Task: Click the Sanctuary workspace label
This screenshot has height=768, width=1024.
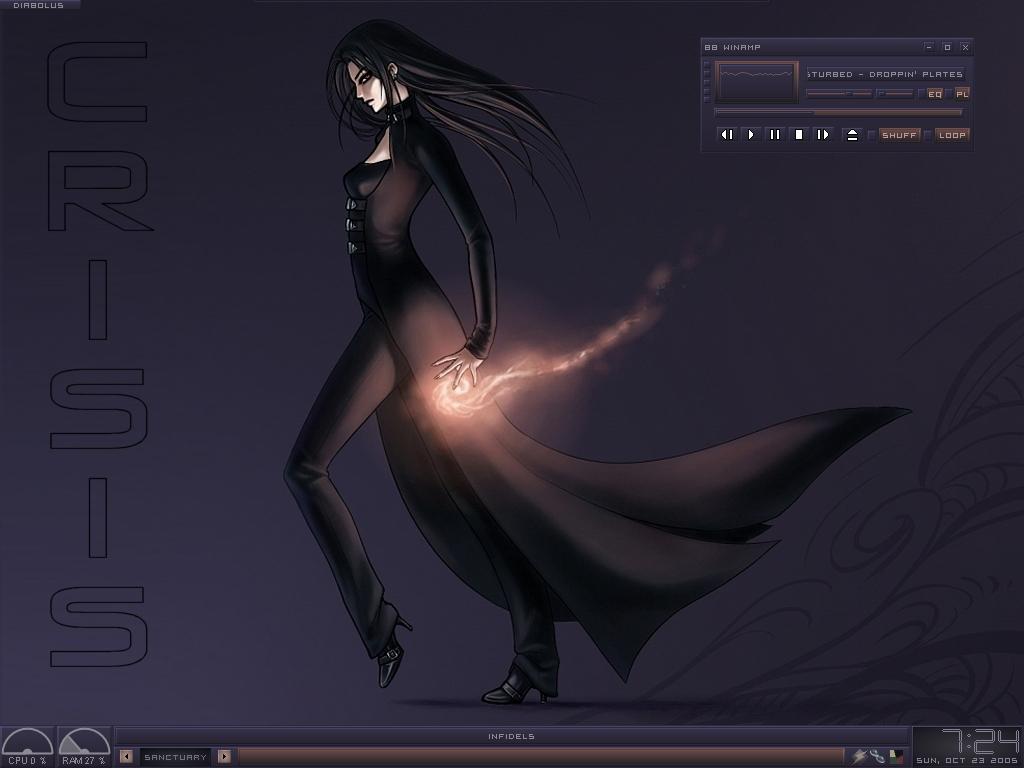Action: (175, 757)
